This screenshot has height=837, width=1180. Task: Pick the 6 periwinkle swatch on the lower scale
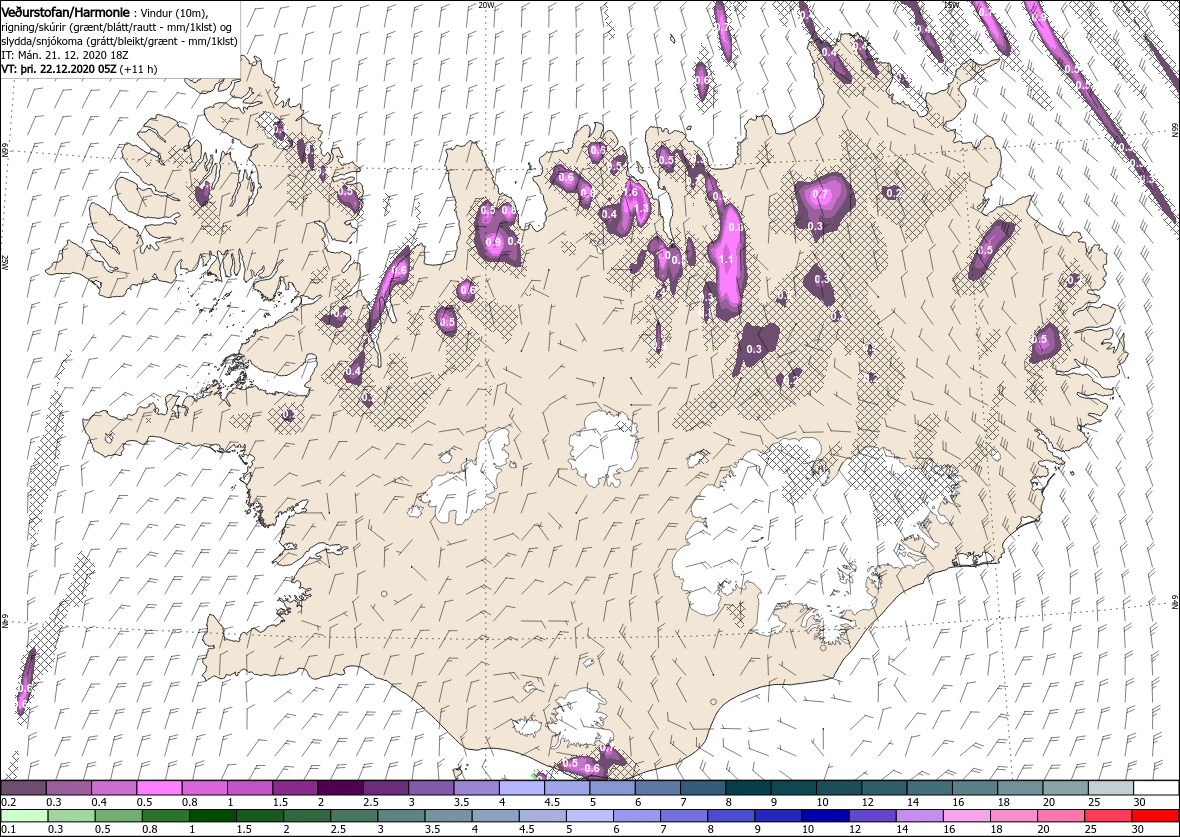pos(637,816)
